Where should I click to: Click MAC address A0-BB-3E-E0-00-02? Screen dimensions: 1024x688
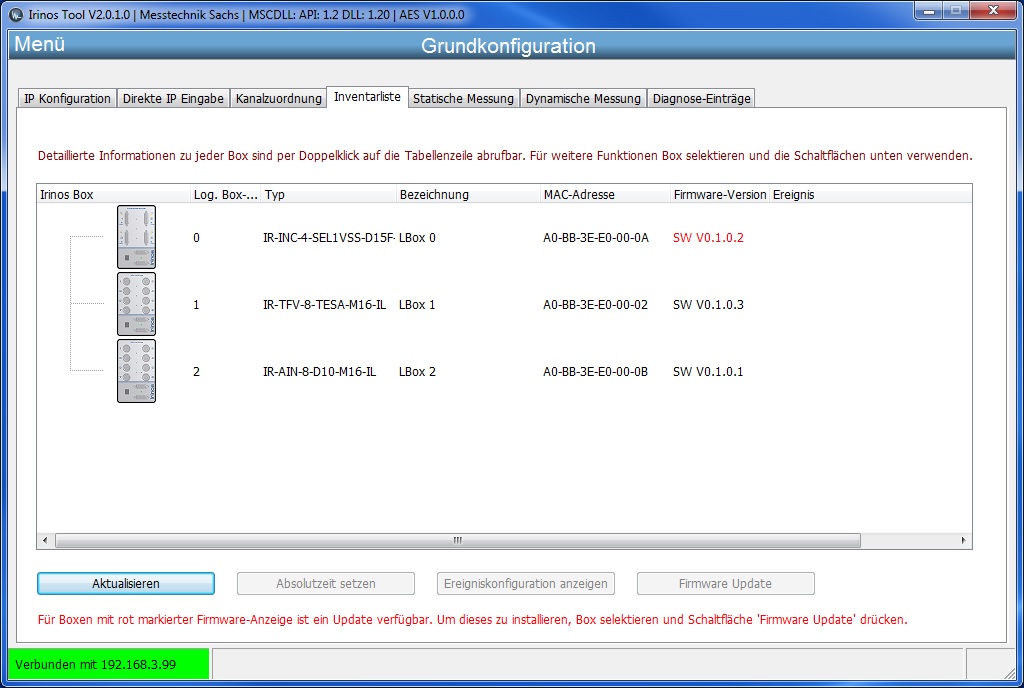596,305
